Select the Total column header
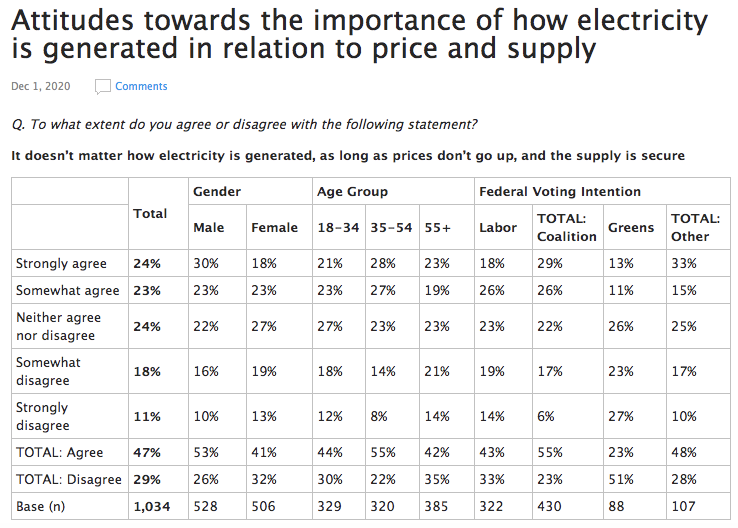 point(150,214)
